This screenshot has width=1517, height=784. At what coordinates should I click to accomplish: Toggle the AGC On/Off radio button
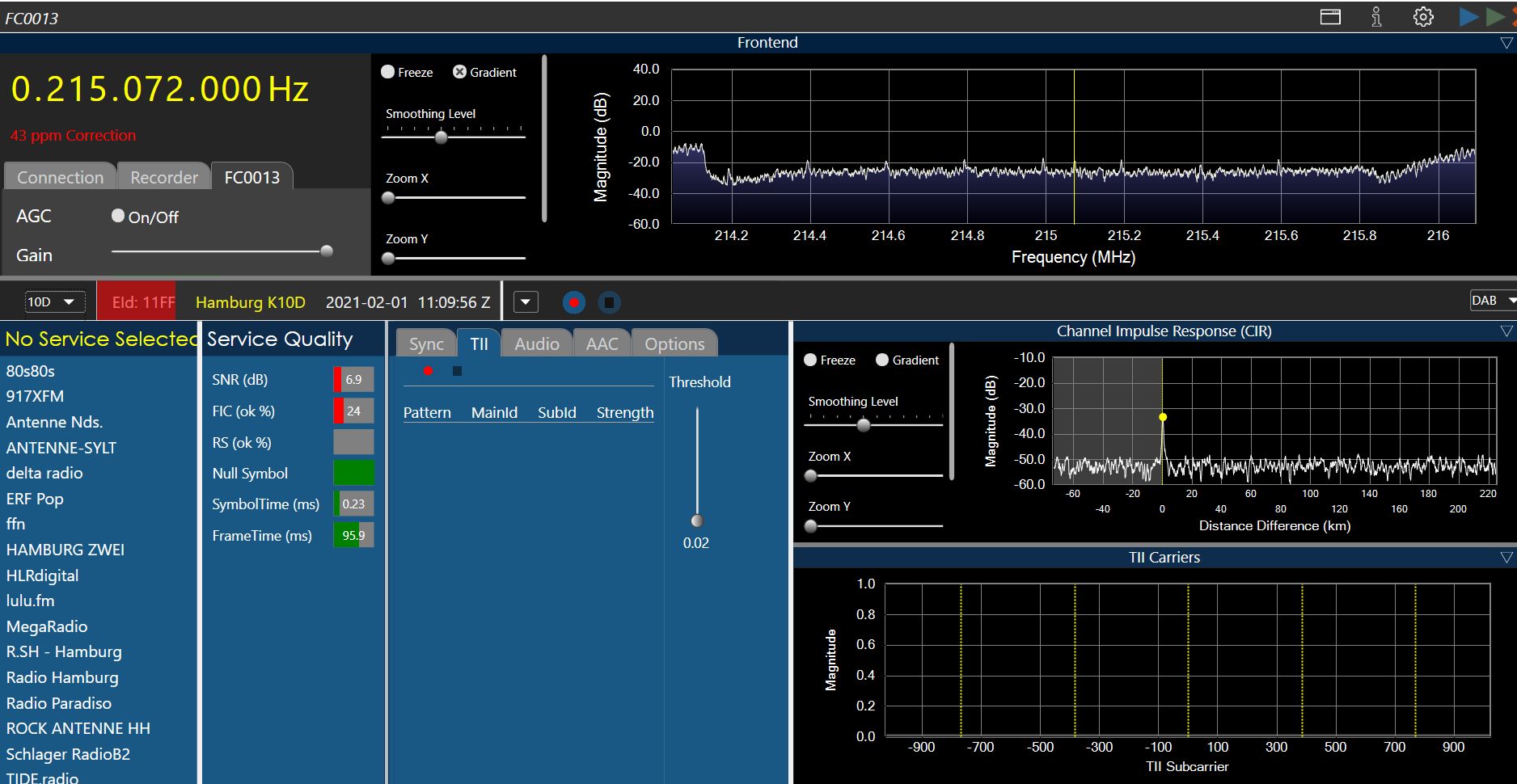coord(118,216)
